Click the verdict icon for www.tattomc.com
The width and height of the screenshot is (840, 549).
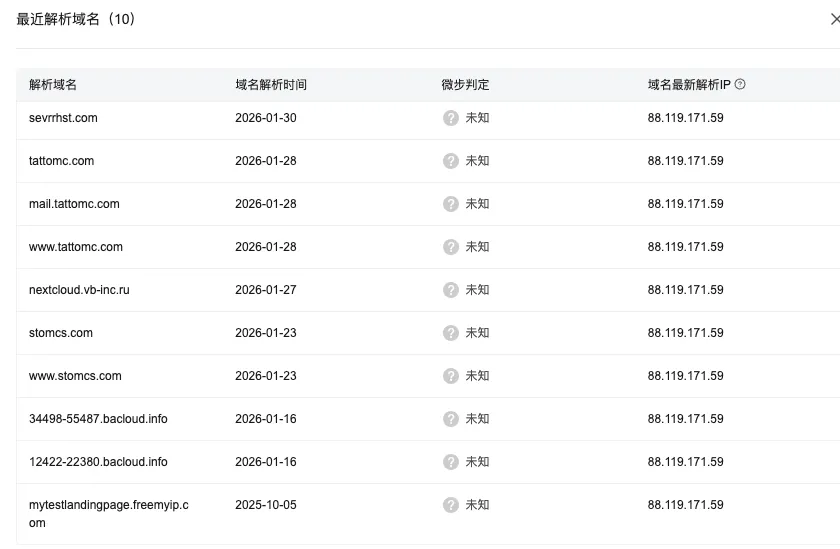tap(451, 247)
